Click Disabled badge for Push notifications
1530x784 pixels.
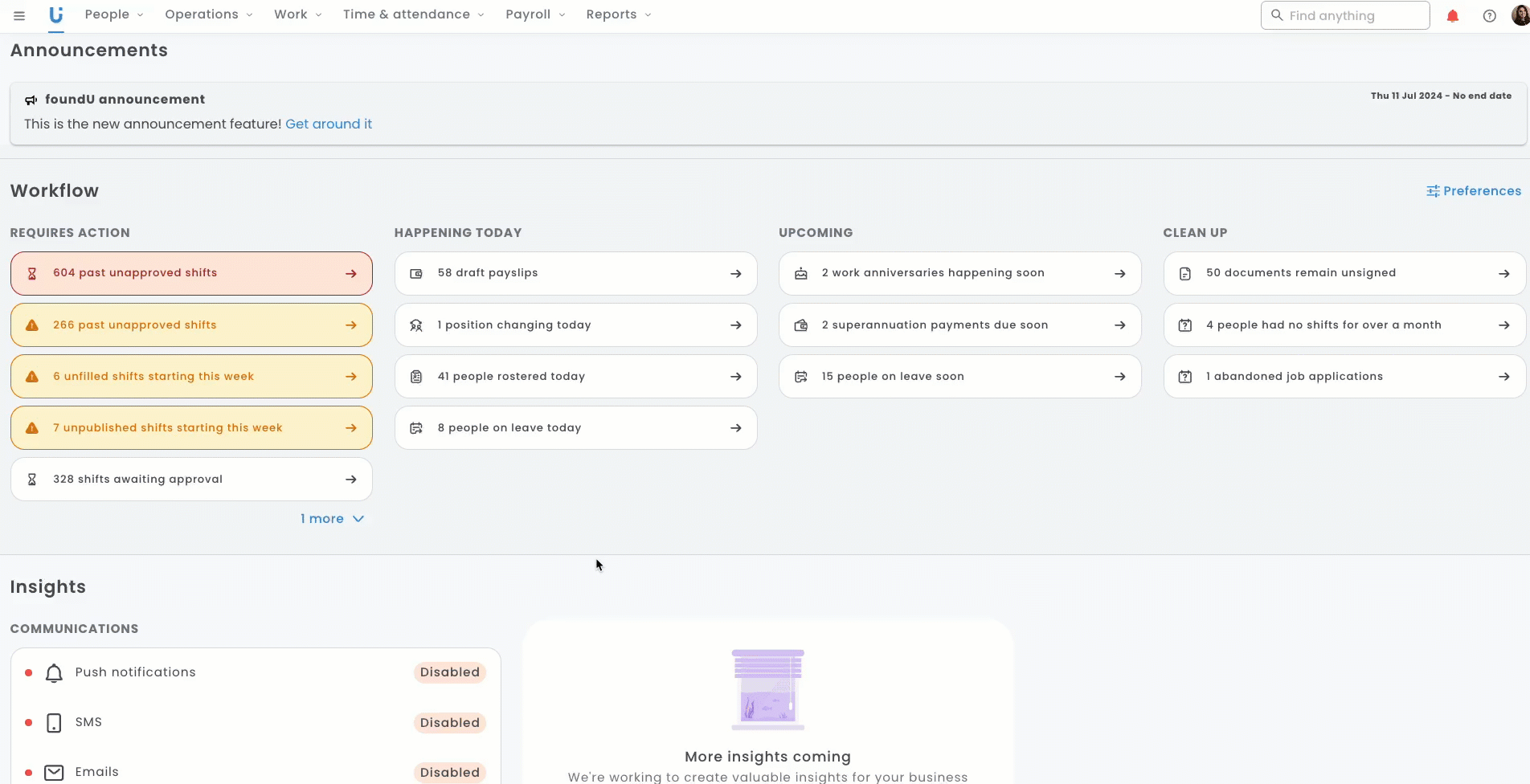(449, 672)
